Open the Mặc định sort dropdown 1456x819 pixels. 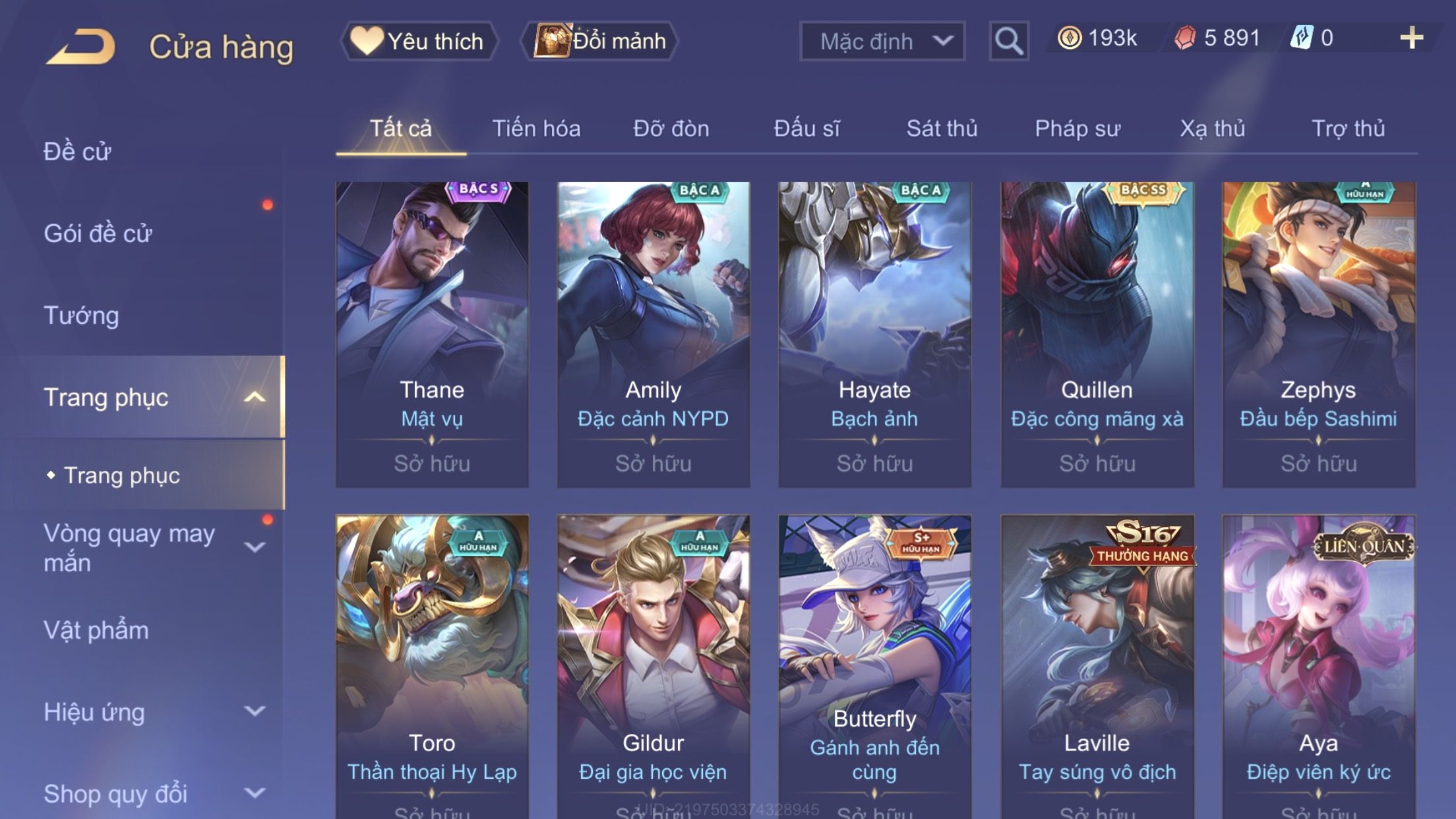click(x=882, y=41)
